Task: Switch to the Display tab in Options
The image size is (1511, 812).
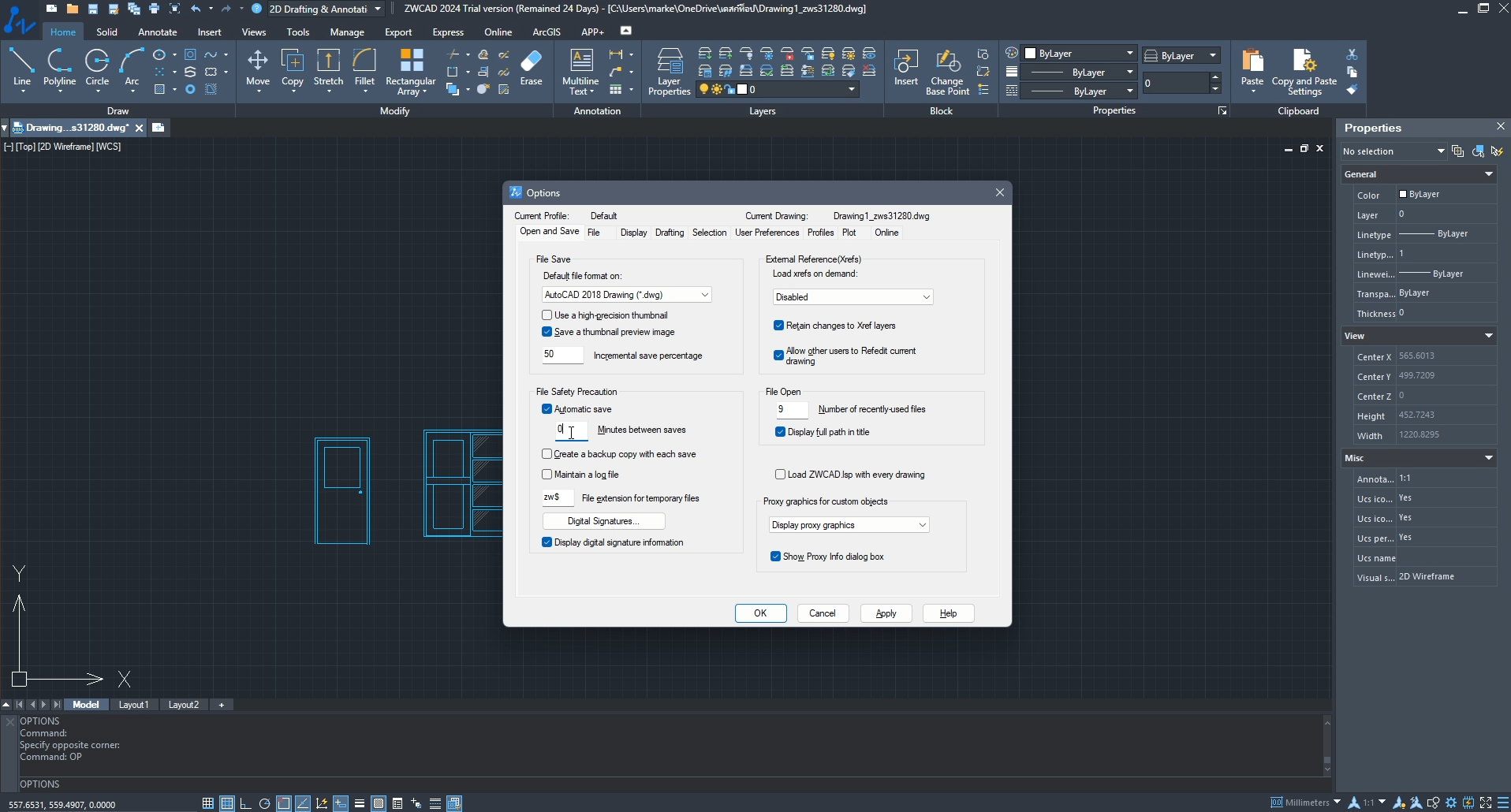Action: coord(633,233)
